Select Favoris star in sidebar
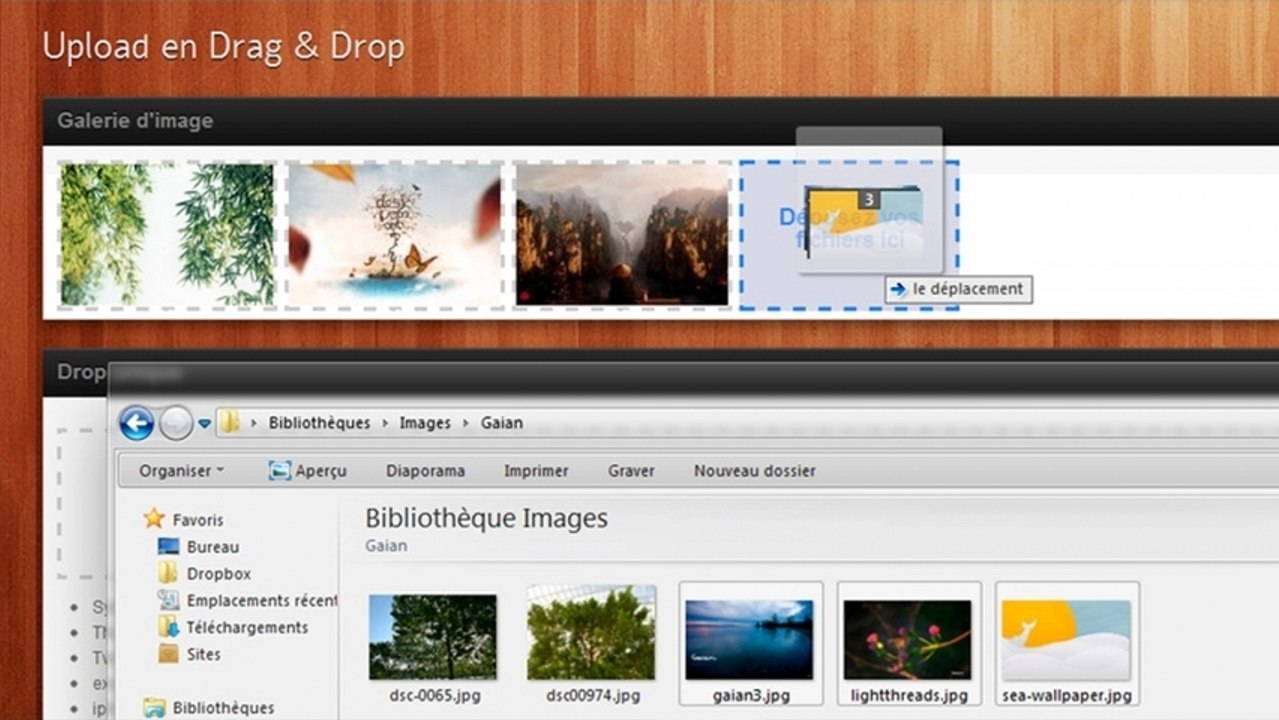 tap(153, 519)
